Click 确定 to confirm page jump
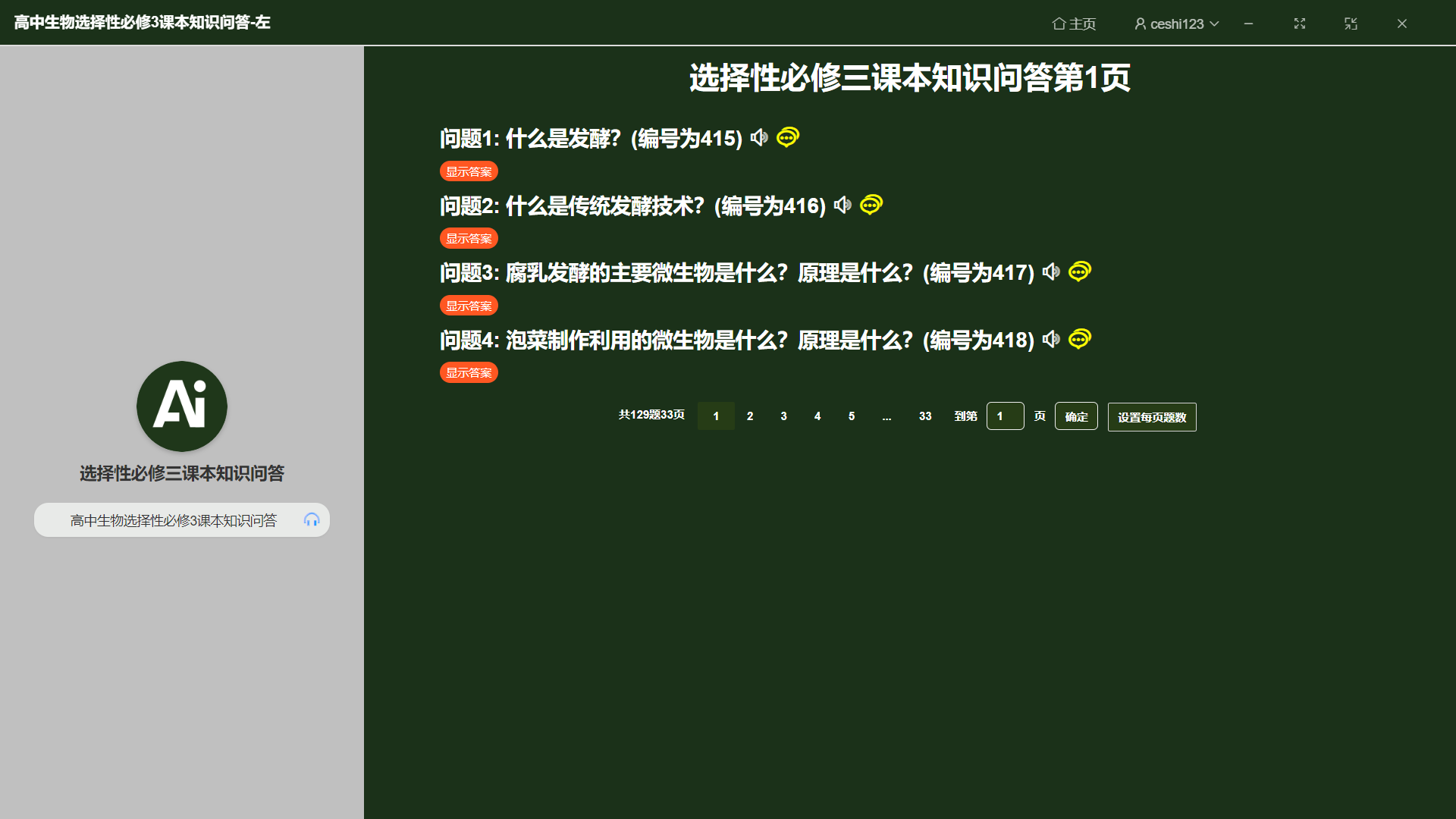Viewport: 1456px width, 819px height. [1076, 416]
